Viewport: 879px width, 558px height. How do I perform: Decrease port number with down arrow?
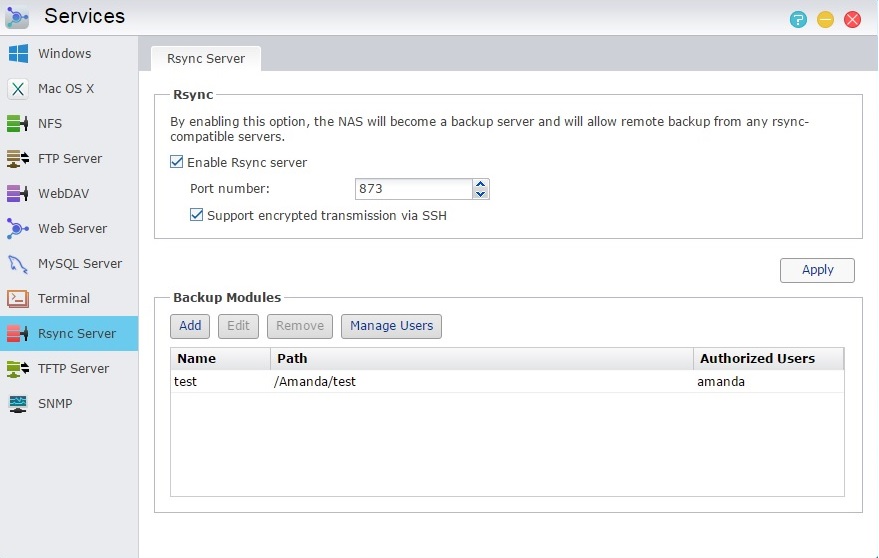(480, 194)
